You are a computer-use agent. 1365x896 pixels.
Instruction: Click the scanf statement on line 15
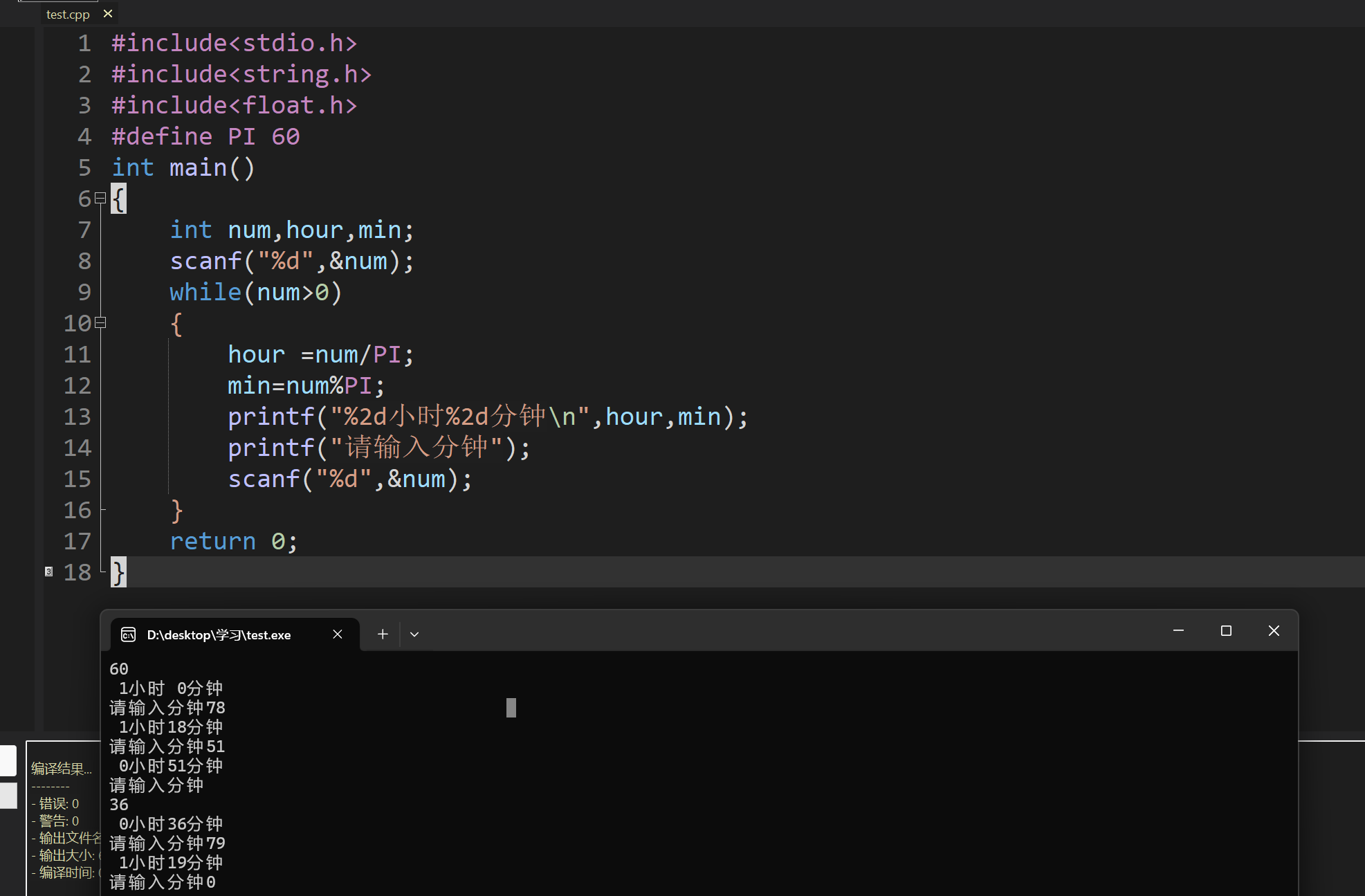[350, 479]
